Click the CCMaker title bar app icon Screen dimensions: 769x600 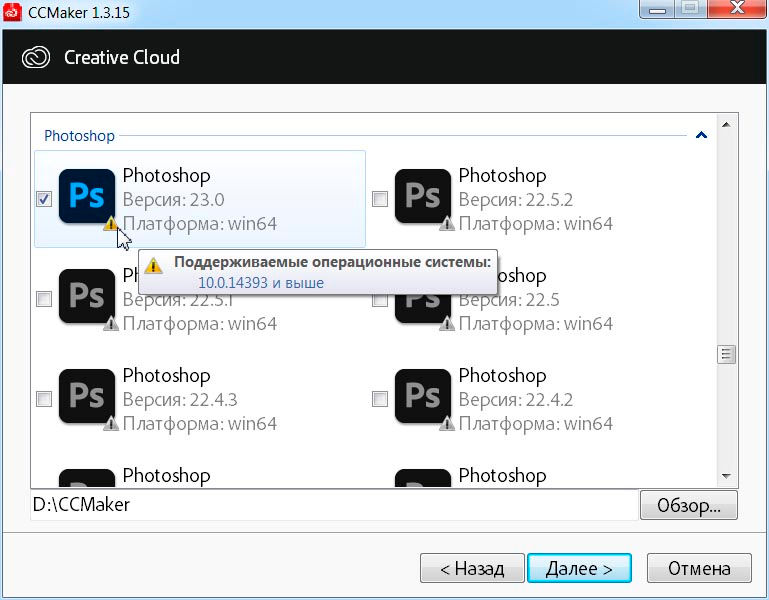(12, 12)
